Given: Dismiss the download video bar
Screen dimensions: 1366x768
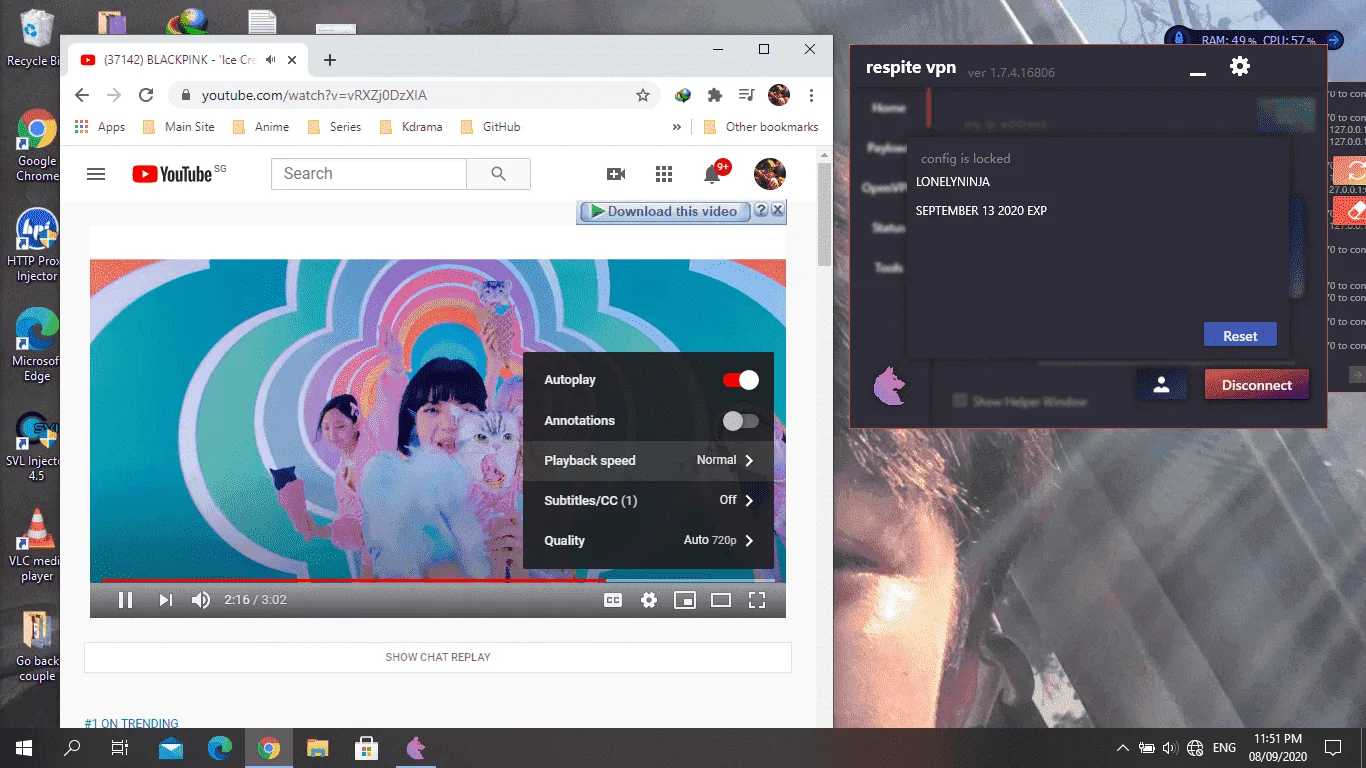Looking at the screenshot, I should pos(778,211).
